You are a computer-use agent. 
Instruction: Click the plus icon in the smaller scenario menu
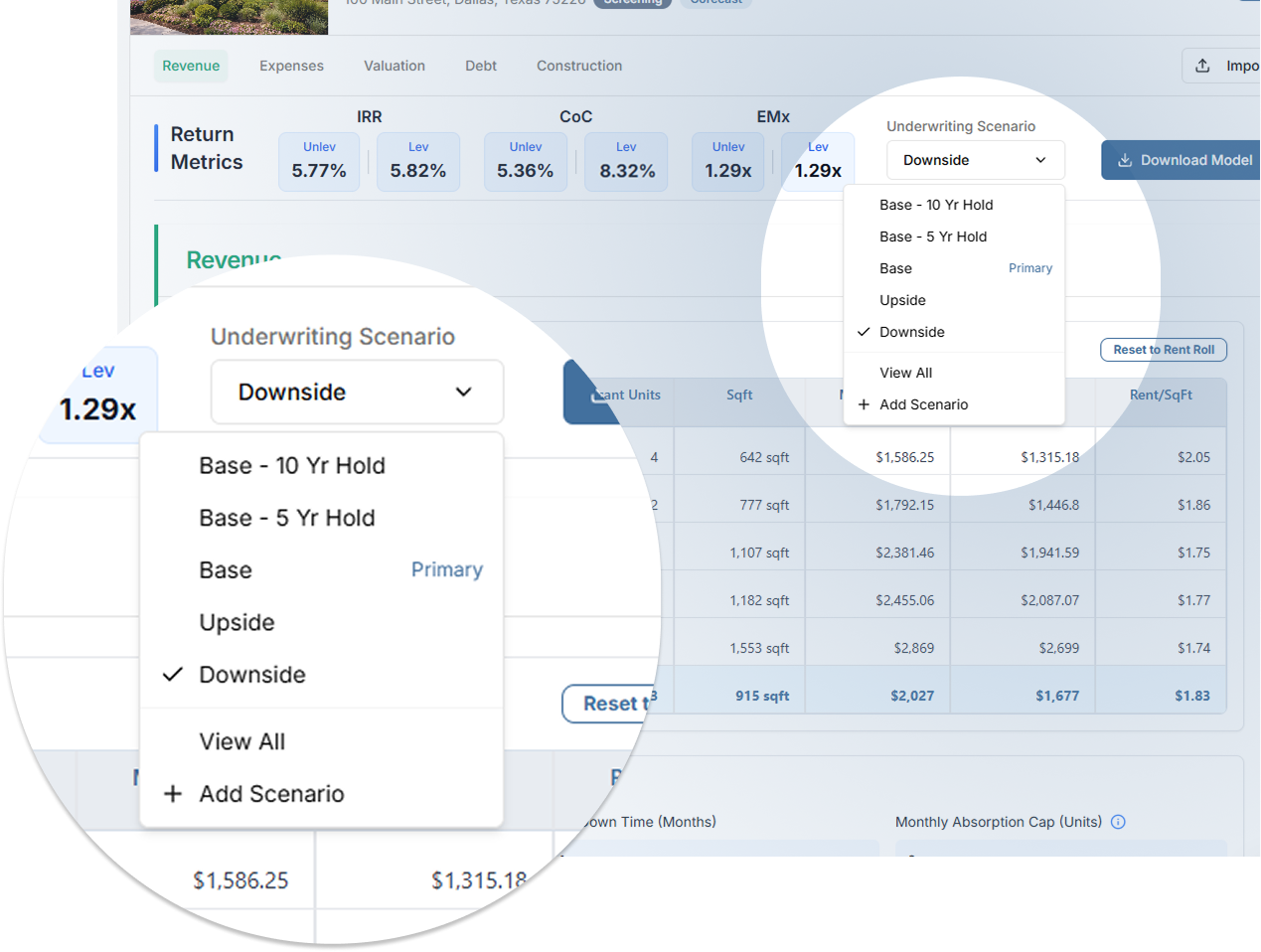click(864, 404)
